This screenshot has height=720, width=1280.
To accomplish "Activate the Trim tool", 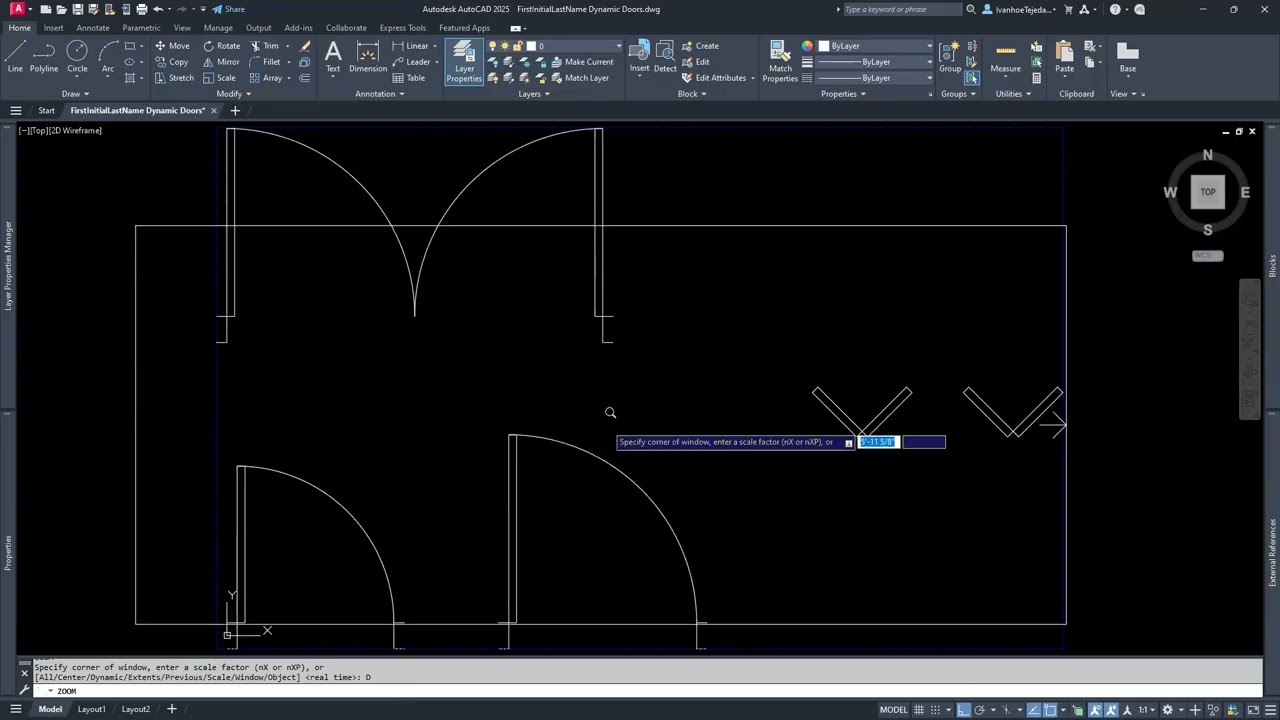I will point(264,46).
